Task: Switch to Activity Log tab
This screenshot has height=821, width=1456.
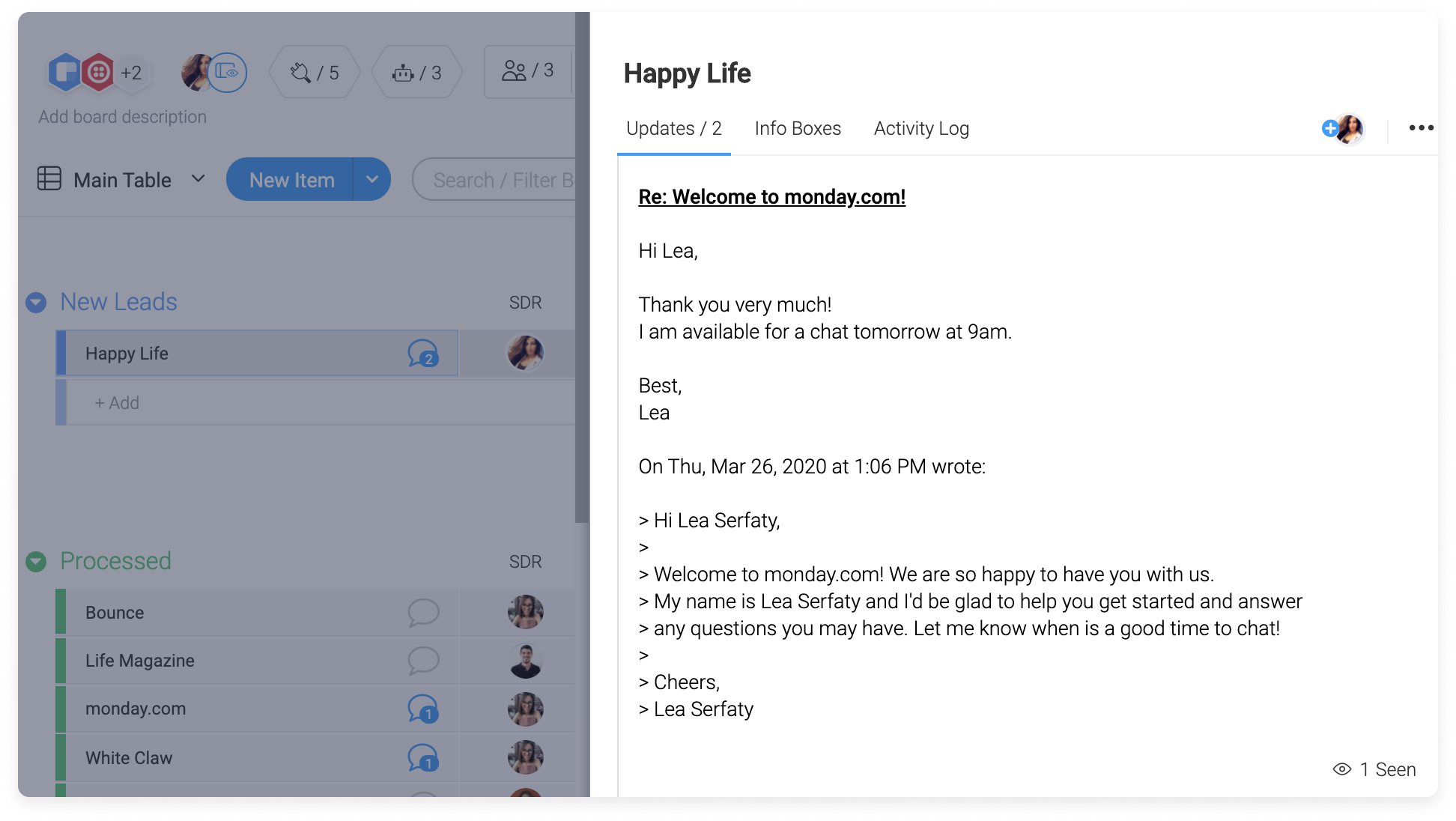Action: [x=921, y=129]
